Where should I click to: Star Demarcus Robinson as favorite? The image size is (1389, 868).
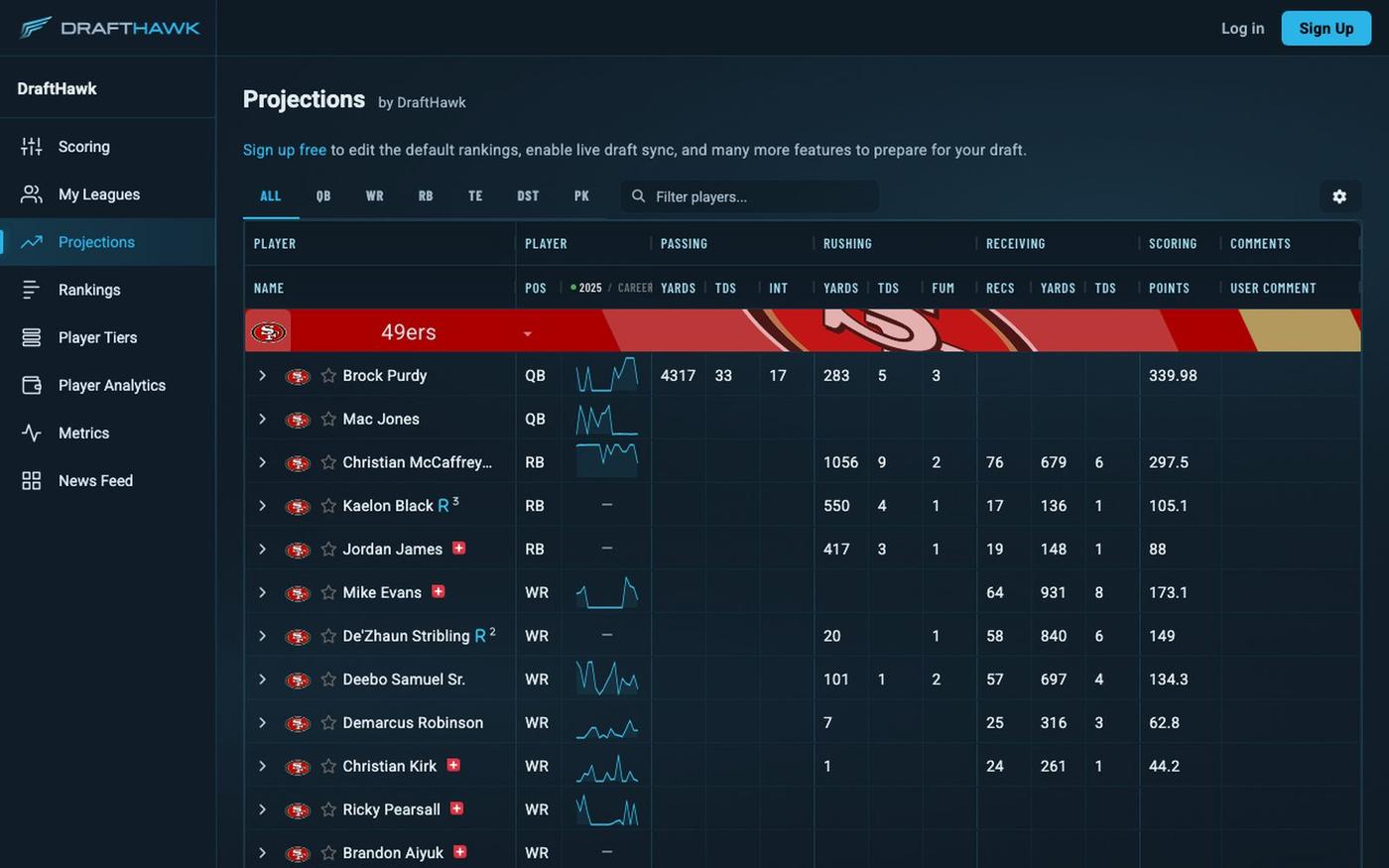(328, 723)
